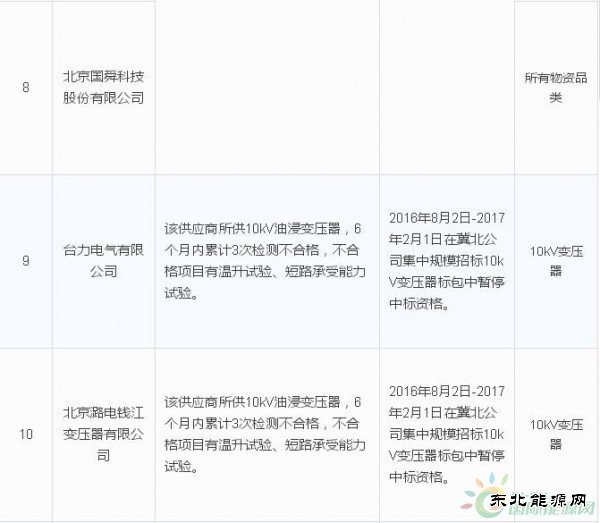Select the 10KV变压器 cell in row 10
Viewport: 600px width, 523px height.
pos(556,432)
